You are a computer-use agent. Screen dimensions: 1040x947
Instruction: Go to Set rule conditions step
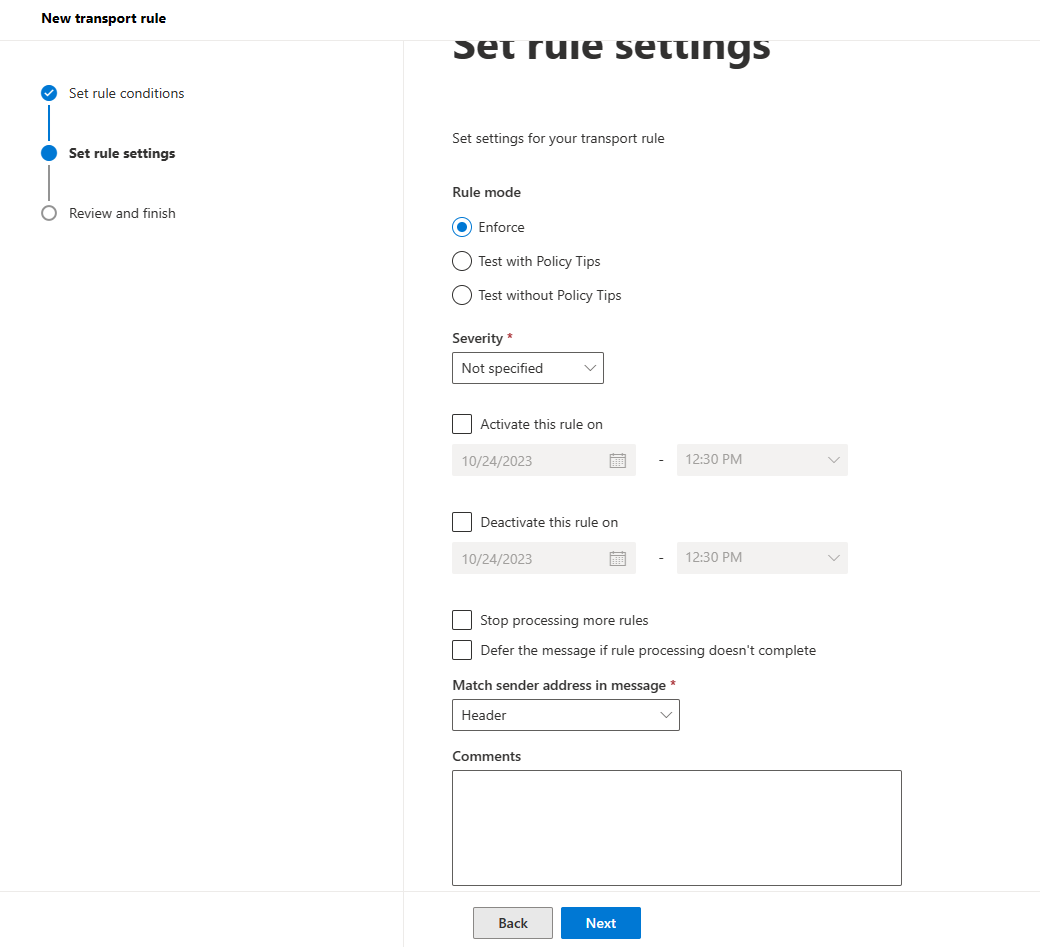click(x=126, y=93)
